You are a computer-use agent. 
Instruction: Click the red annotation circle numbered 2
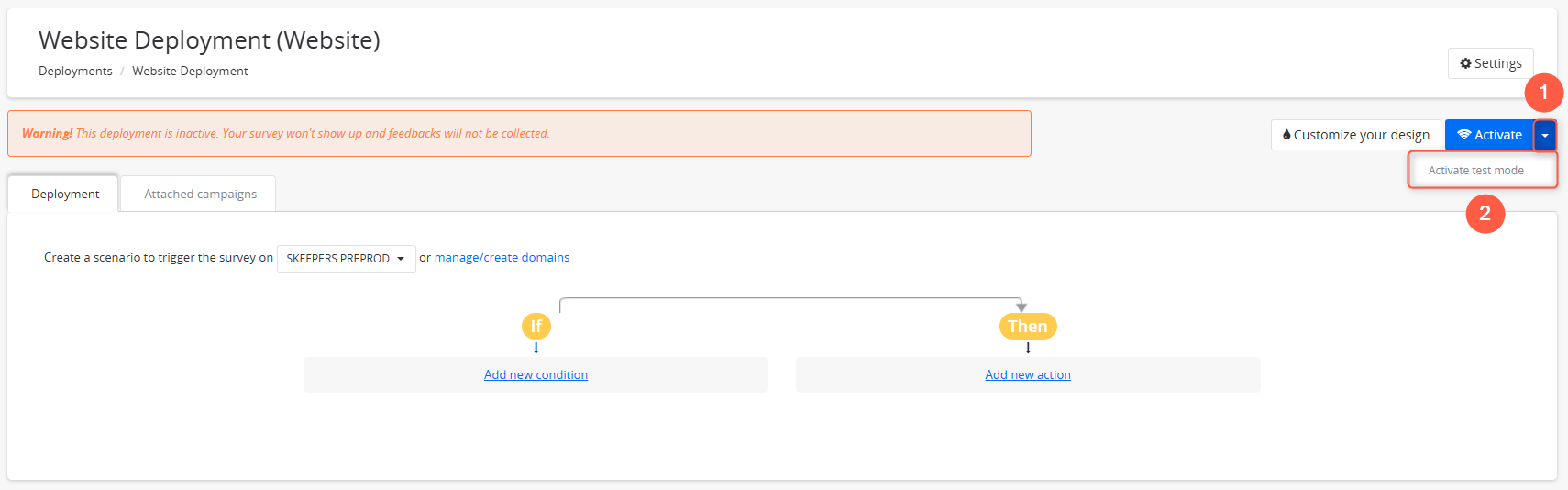(x=1485, y=214)
